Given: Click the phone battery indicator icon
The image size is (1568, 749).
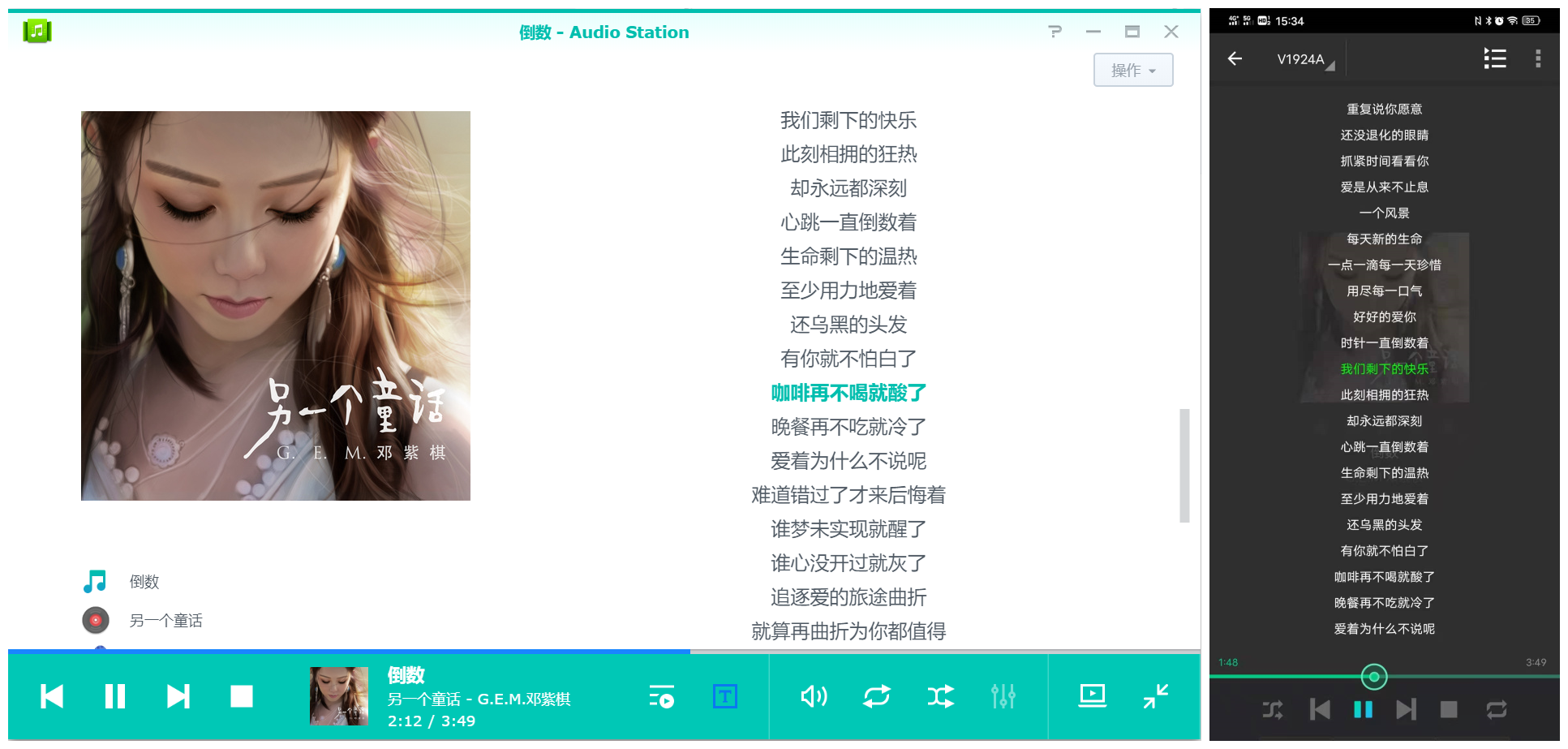Looking at the screenshot, I should tap(1531, 21).
